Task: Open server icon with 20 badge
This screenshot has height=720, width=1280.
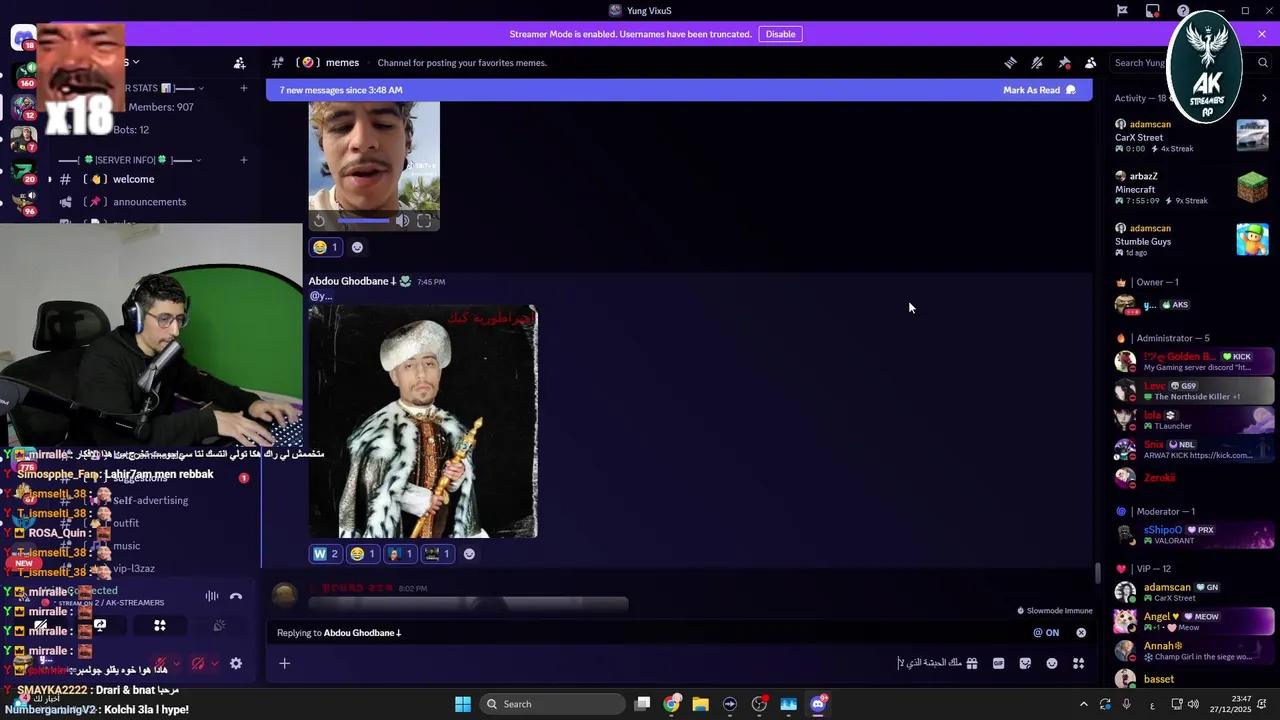Action: tap(23, 171)
